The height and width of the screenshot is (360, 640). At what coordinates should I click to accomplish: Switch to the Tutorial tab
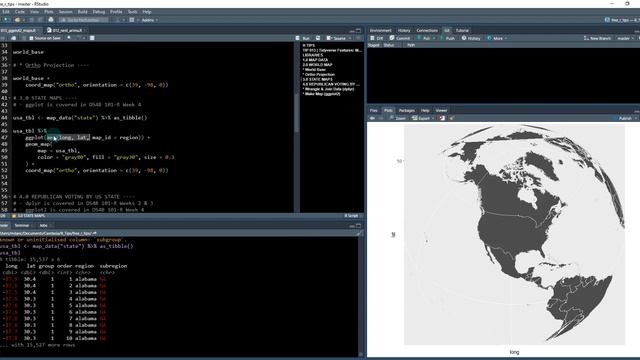click(462, 30)
